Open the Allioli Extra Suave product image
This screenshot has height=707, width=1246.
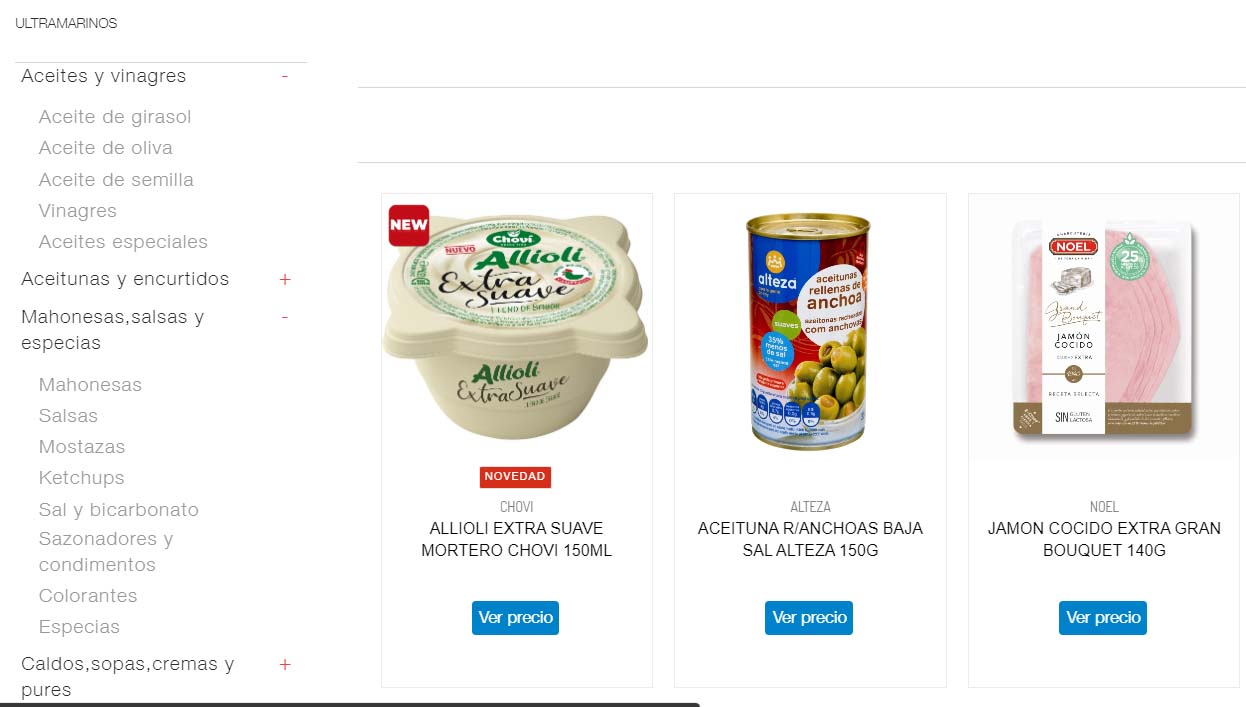[516, 326]
